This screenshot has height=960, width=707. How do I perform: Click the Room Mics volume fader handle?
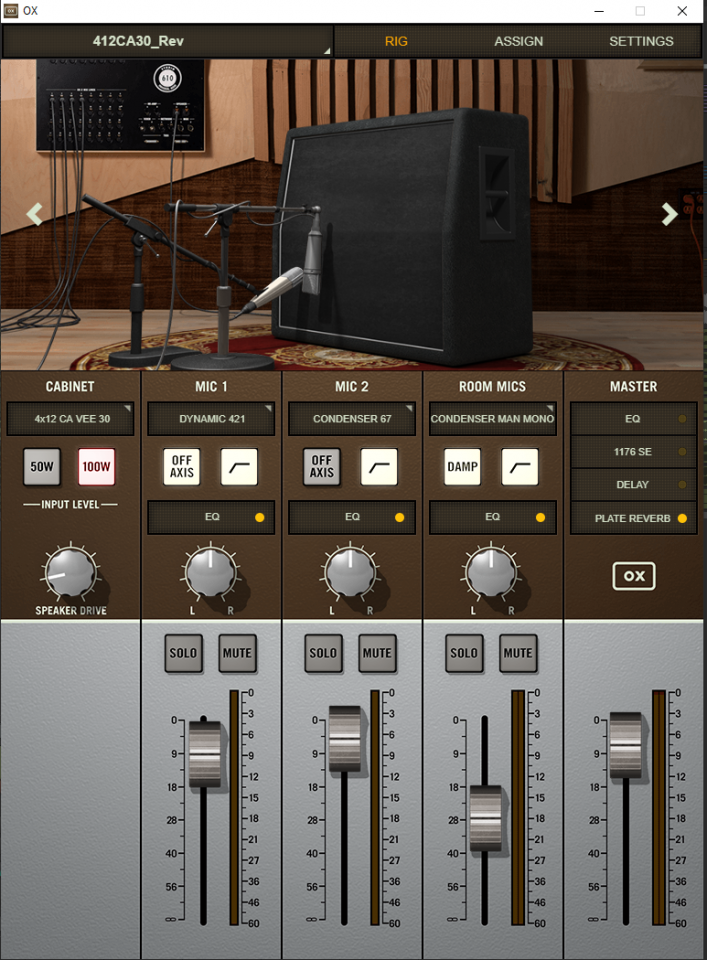point(485,818)
